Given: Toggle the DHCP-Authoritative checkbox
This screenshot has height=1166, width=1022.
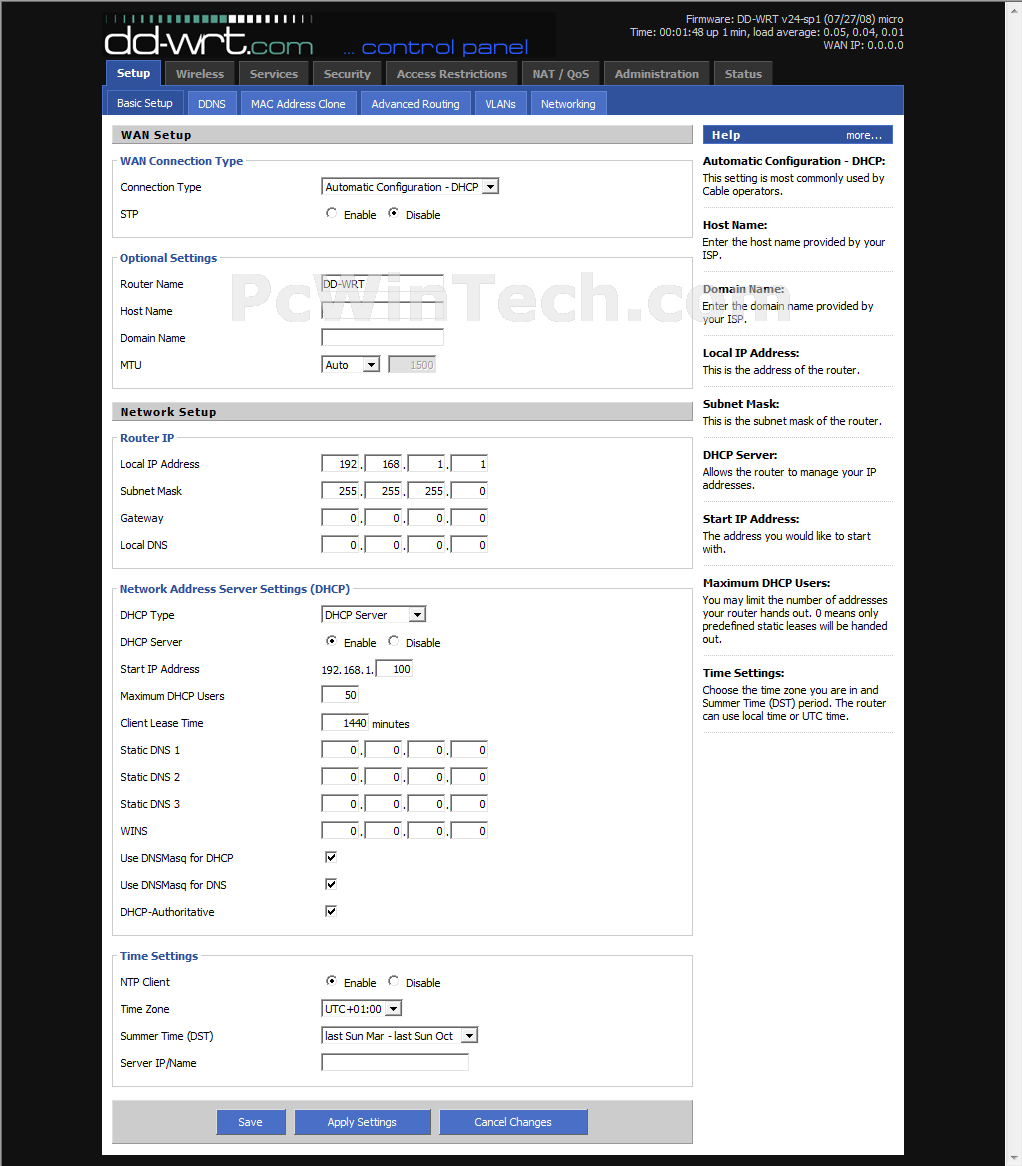Looking at the screenshot, I should pos(331,911).
